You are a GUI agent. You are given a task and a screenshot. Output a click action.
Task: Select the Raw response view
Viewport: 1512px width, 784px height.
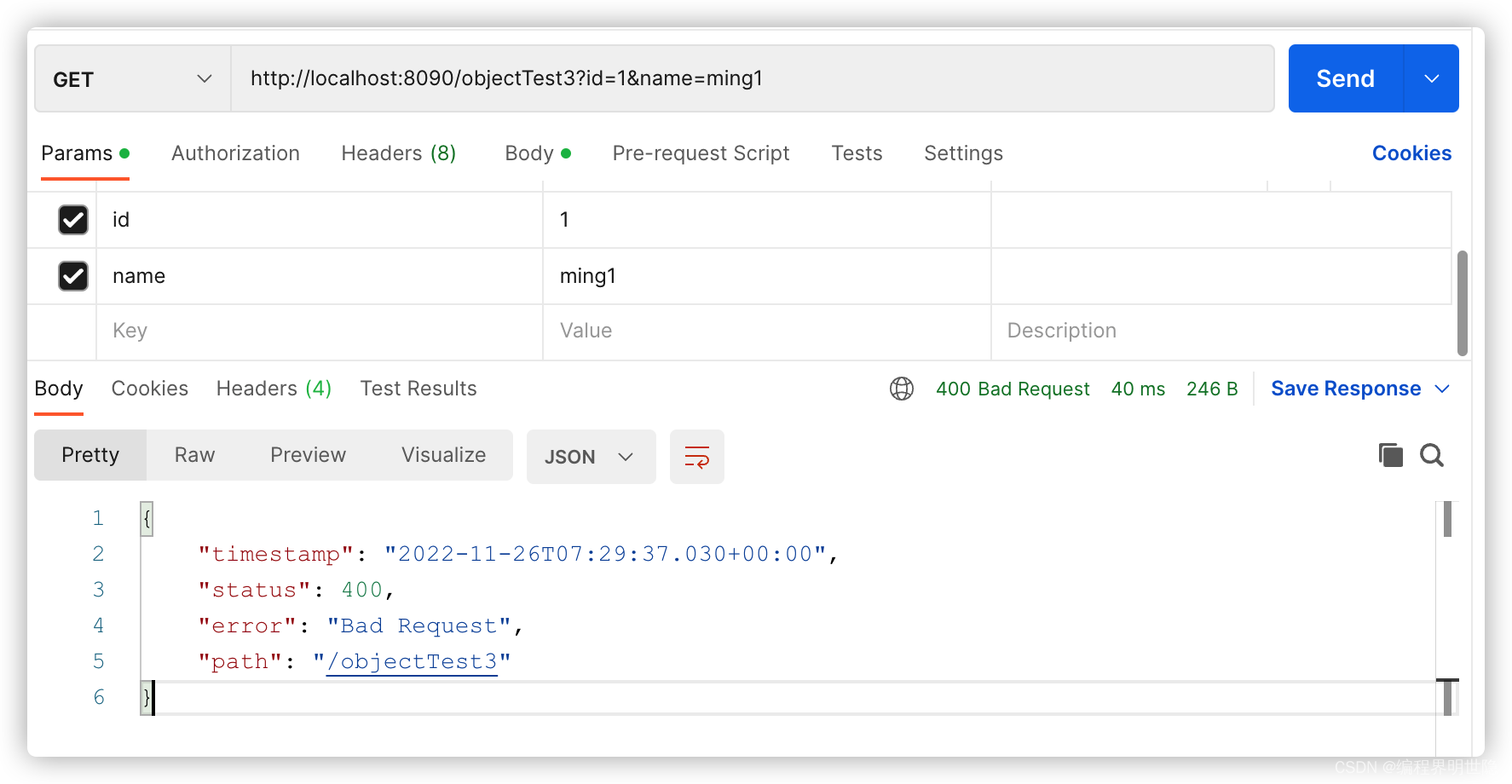coord(194,455)
